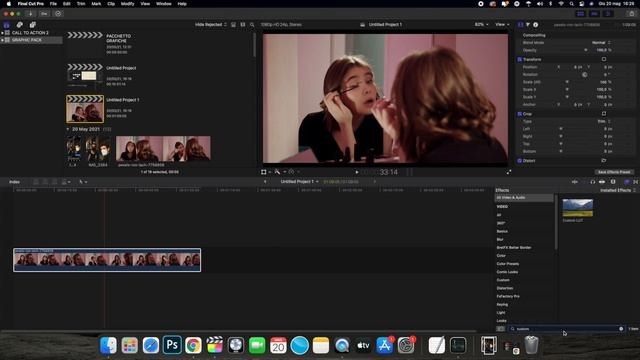Click the timeline Index button
This screenshot has width=640, height=360.
(x=14, y=182)
